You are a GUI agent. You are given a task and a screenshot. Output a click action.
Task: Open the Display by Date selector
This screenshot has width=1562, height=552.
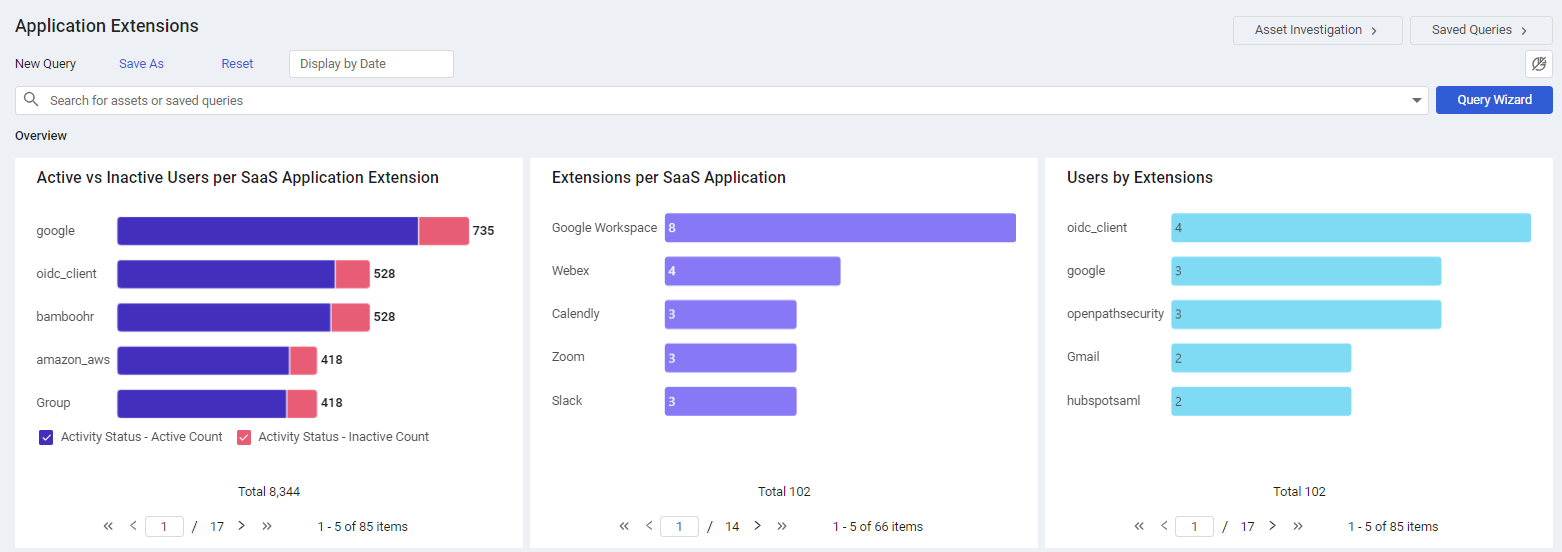[x=371, y=64]
